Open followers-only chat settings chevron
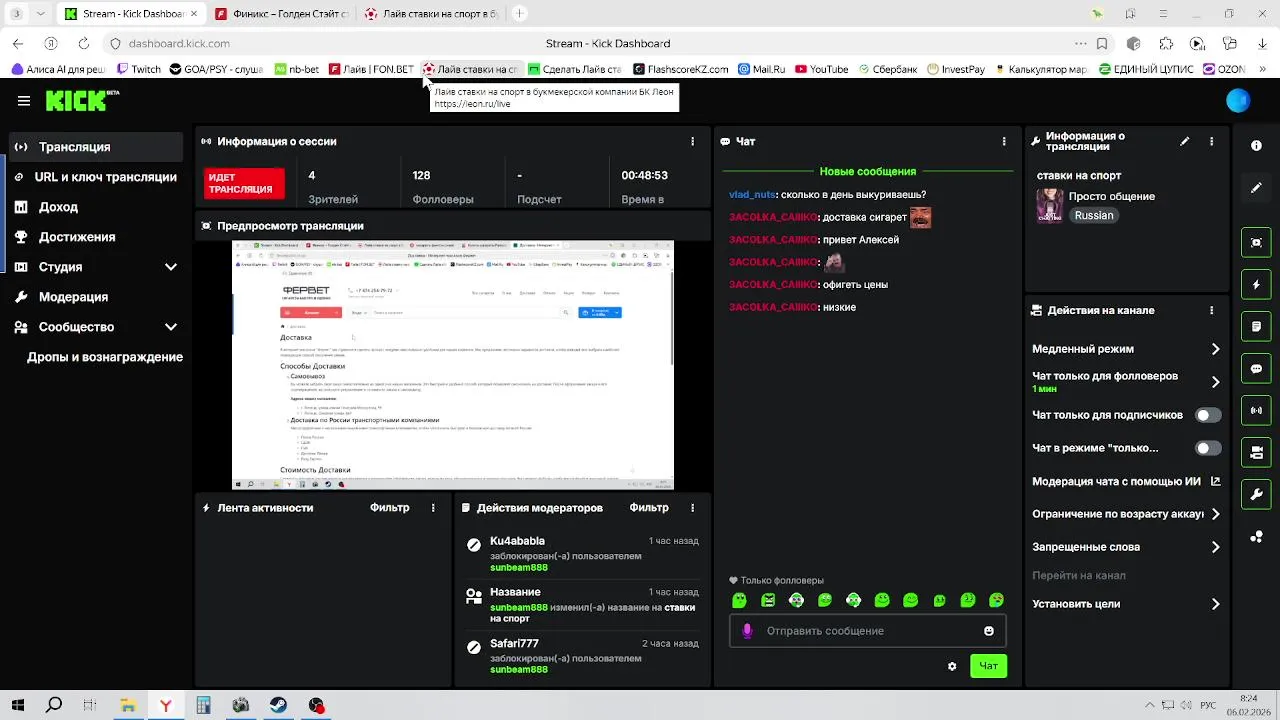The height and width of the screenshot is (720, 1280). coord(1215,382)
